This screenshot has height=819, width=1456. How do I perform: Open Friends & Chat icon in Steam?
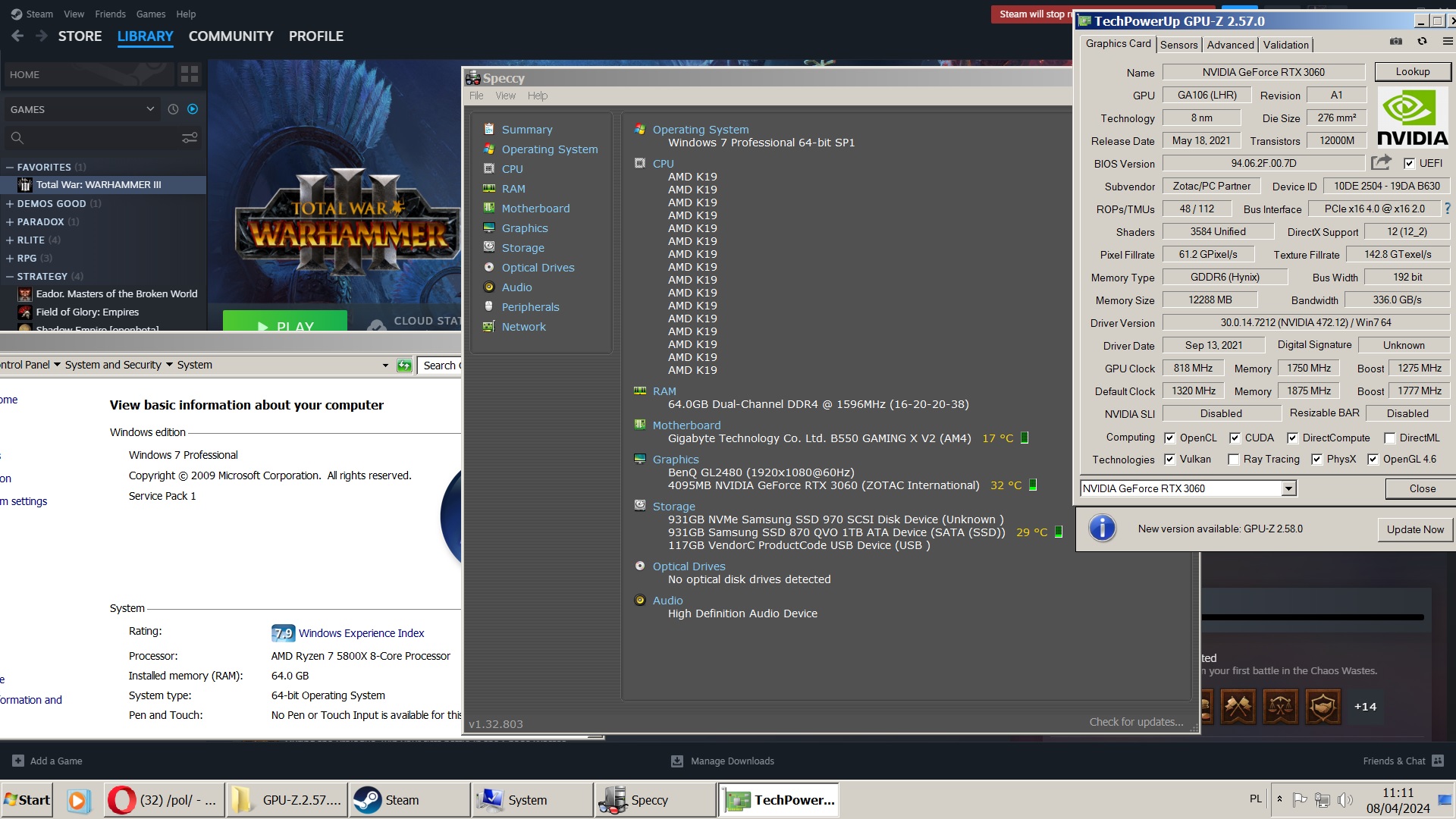pos(1438,761)
